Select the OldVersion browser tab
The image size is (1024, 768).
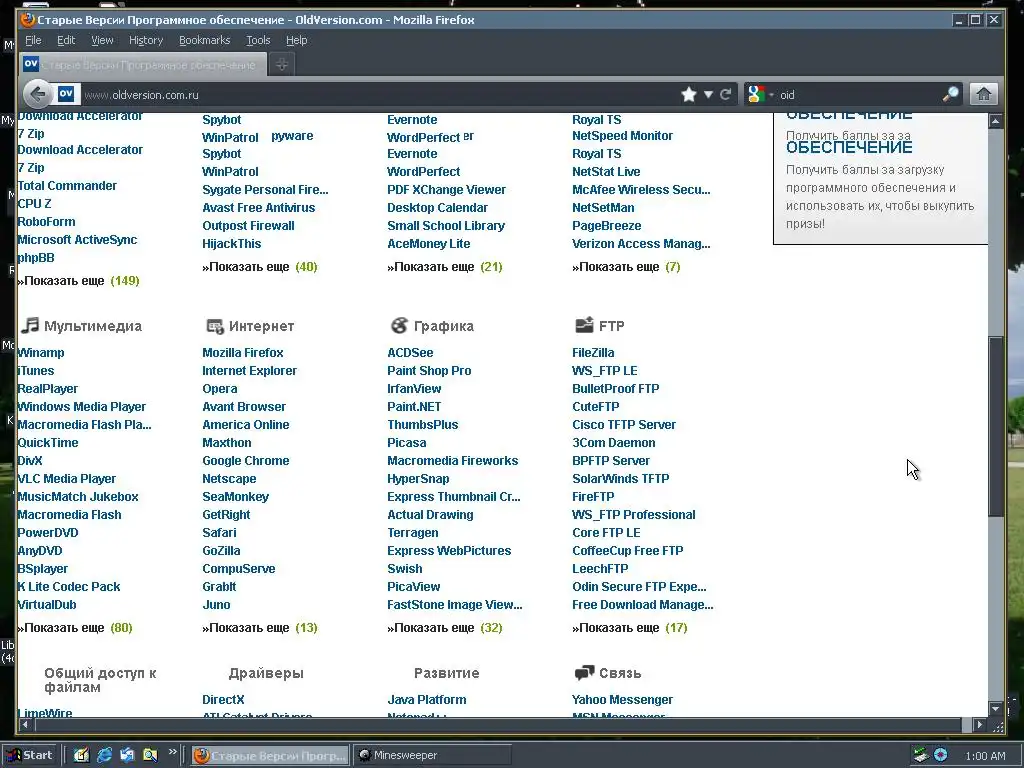(x=143, y=65)
